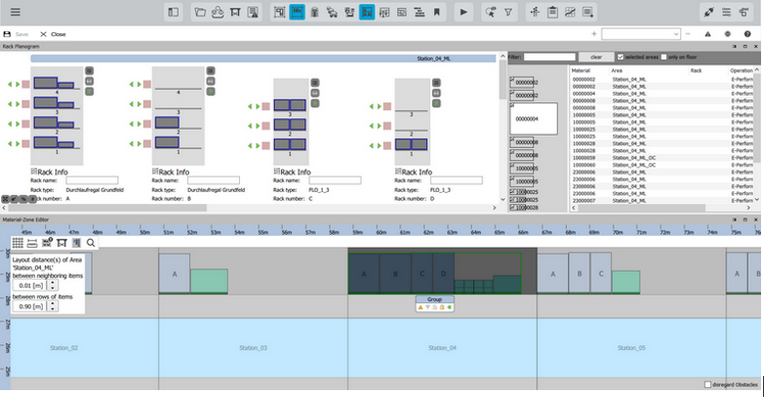The image size is (764, 397).
Task: Decrease the between rows of items distance
Action: coord(53,309)
